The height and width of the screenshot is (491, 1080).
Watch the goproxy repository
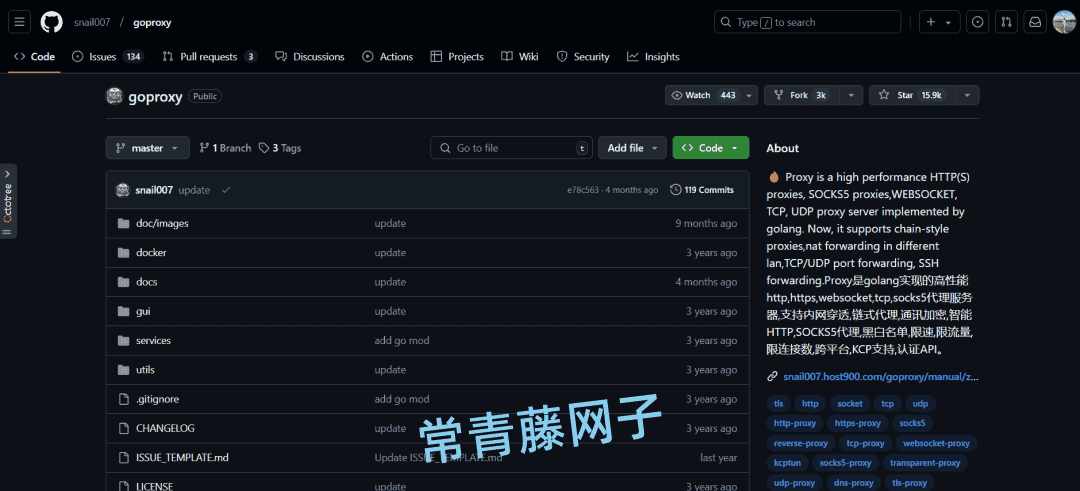tap(705, 95)
